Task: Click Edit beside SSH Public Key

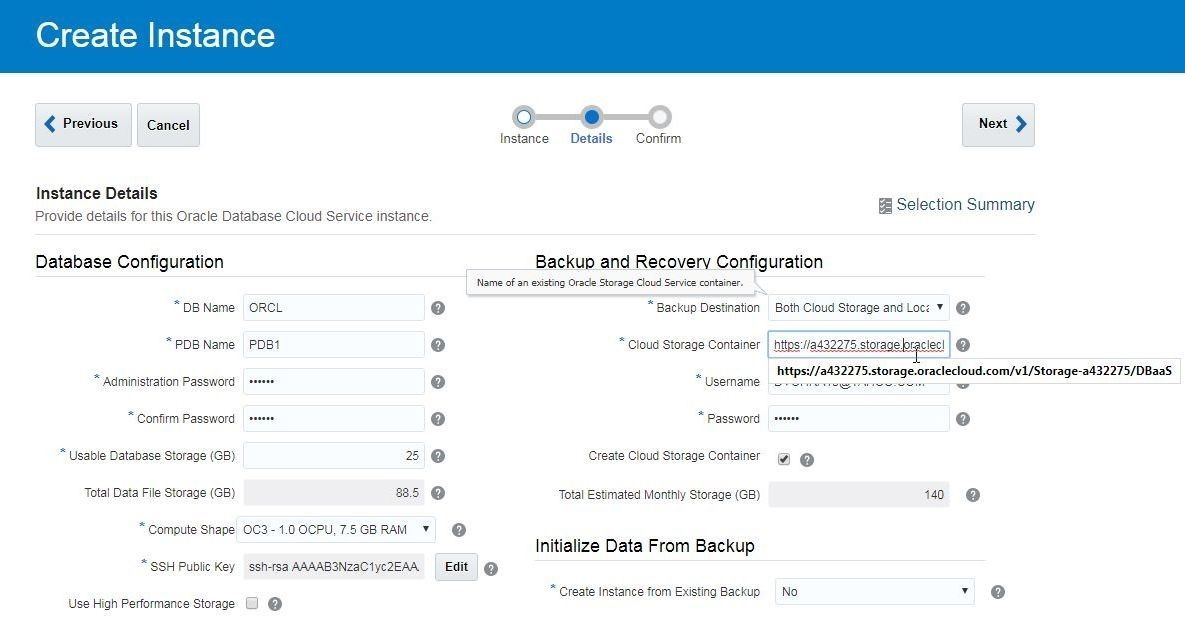Action: click(x=456, y=567)
